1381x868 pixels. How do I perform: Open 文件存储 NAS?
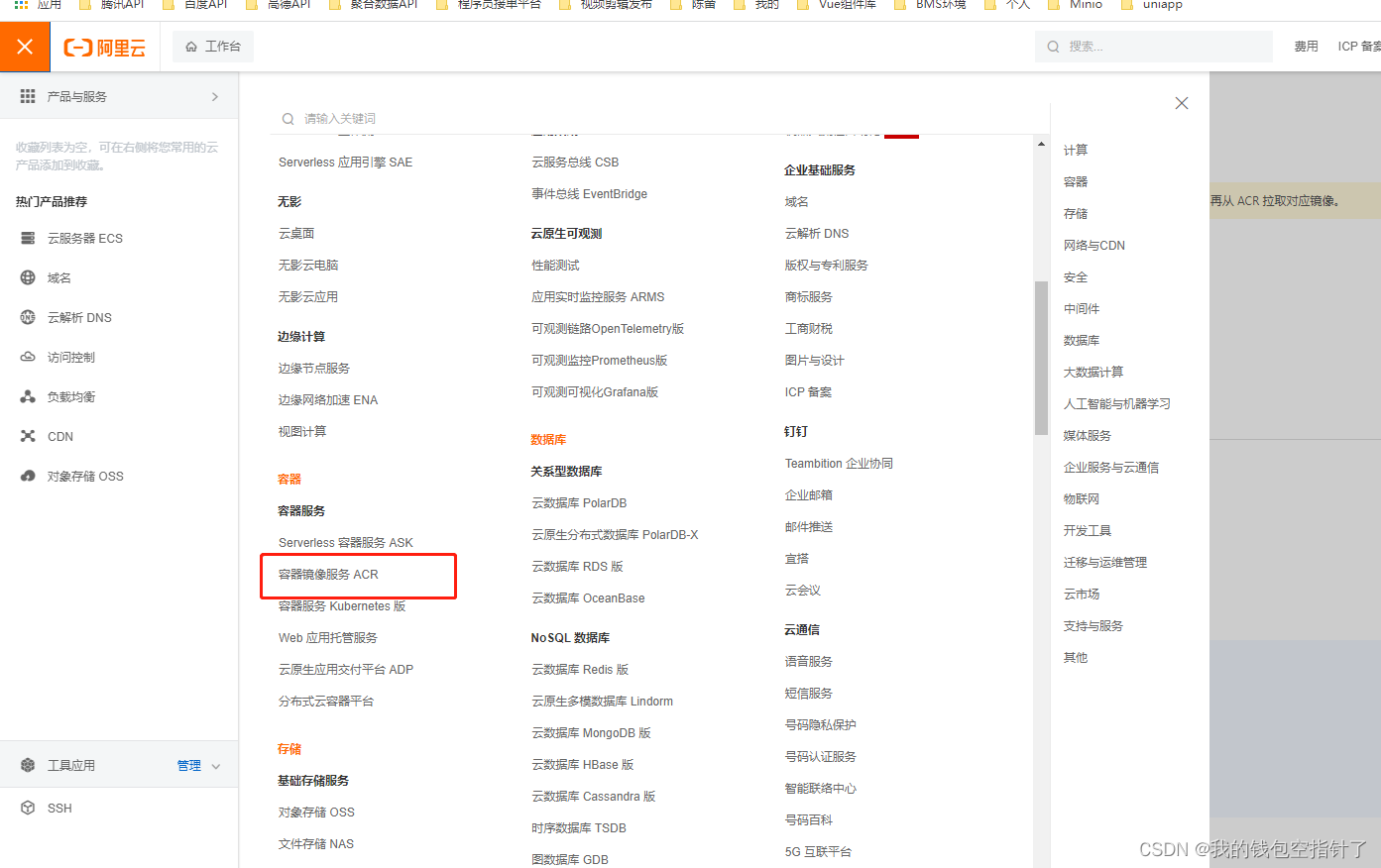tap(316, 844)
